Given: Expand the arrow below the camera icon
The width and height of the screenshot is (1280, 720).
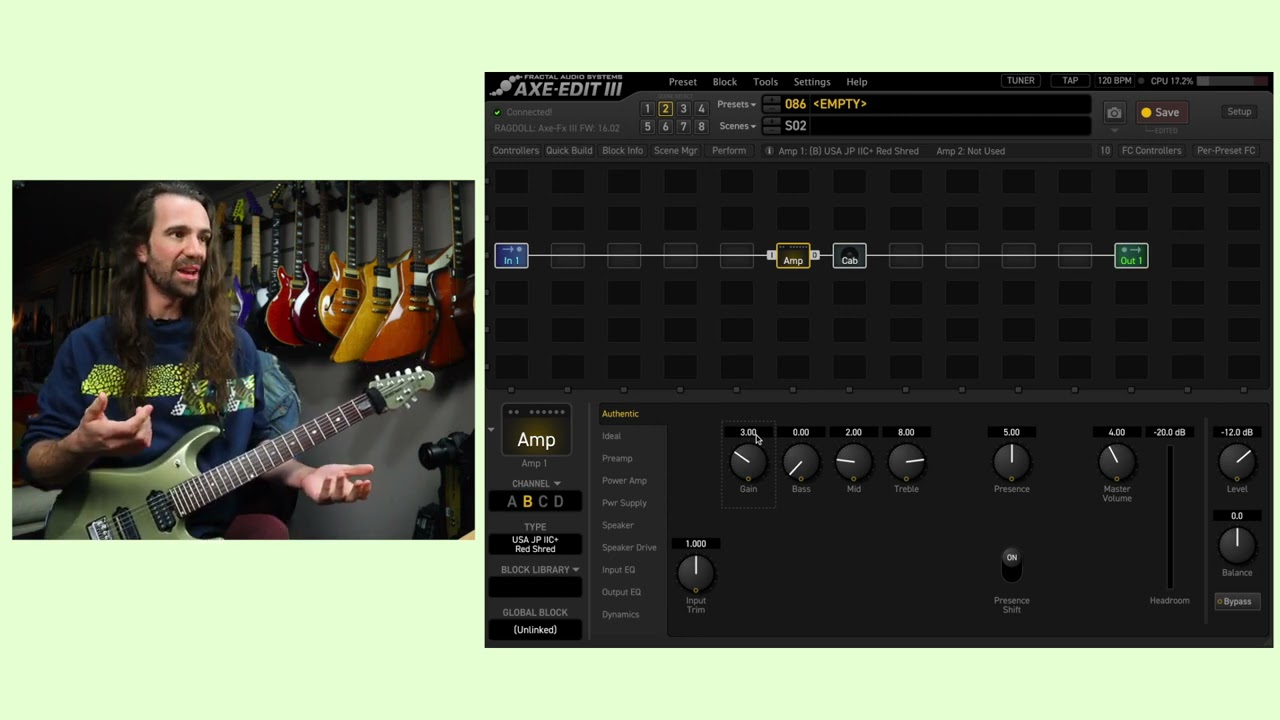Looking at the screenshot, I should (x=1114, y=130).
